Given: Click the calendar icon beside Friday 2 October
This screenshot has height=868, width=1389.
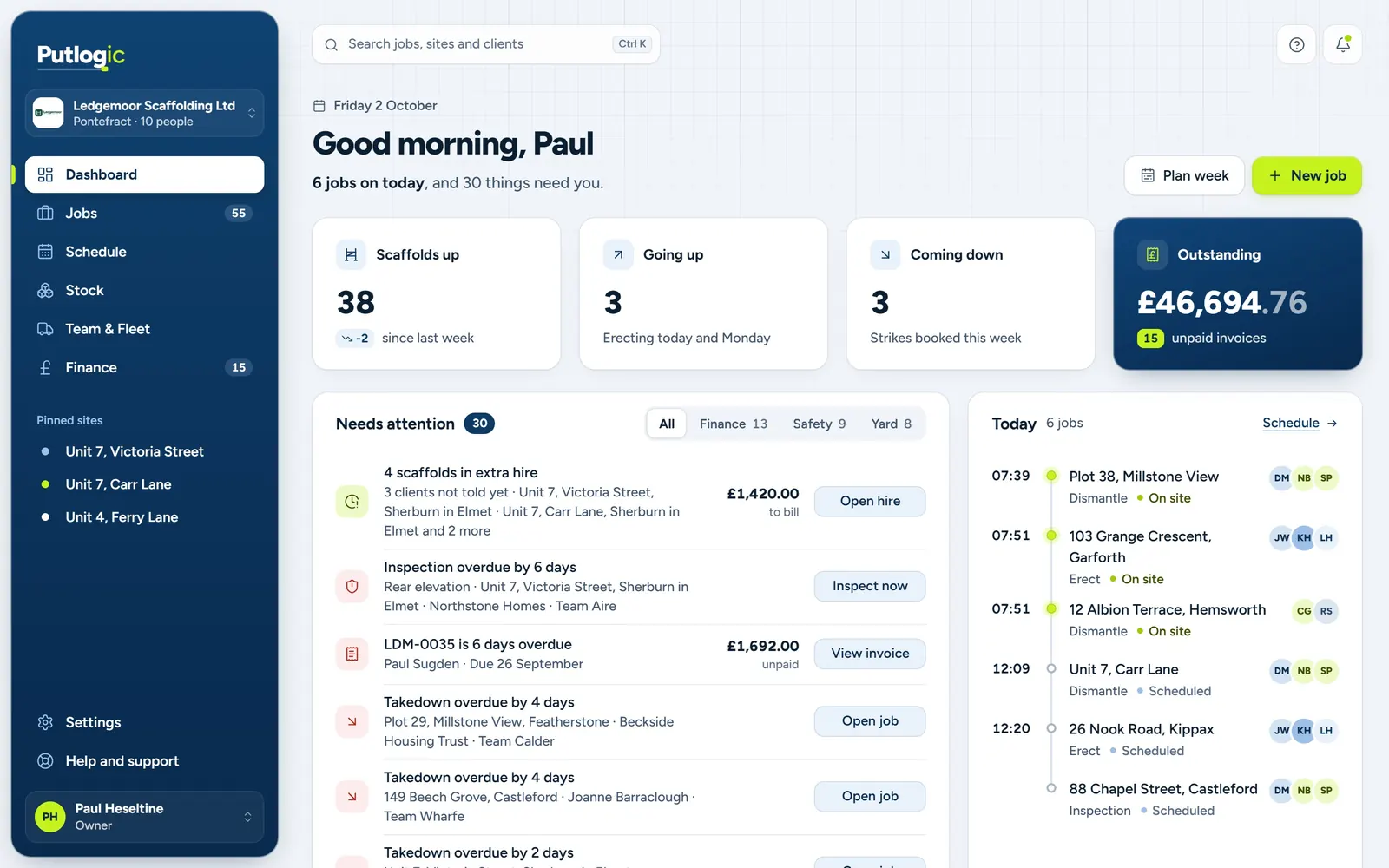Looking at the screenshot, I should click(x=319, y=106).
